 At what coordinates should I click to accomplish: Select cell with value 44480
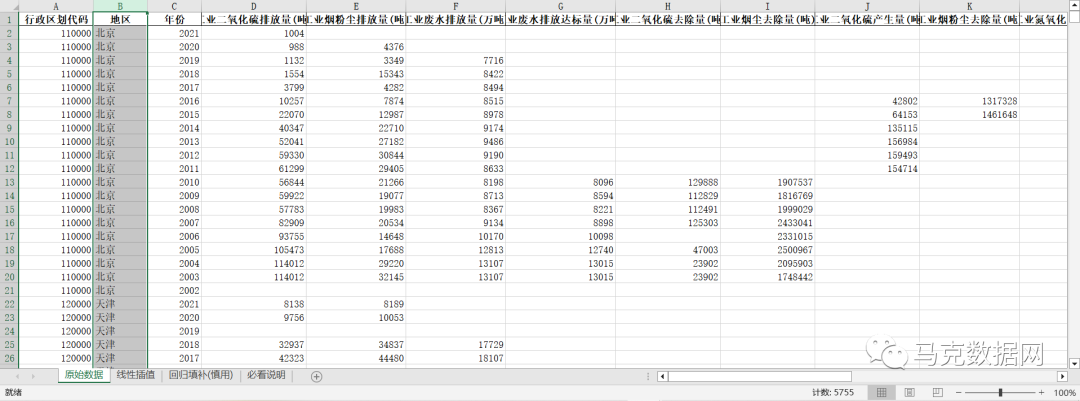pyautogui.click(x=356, y=358)
